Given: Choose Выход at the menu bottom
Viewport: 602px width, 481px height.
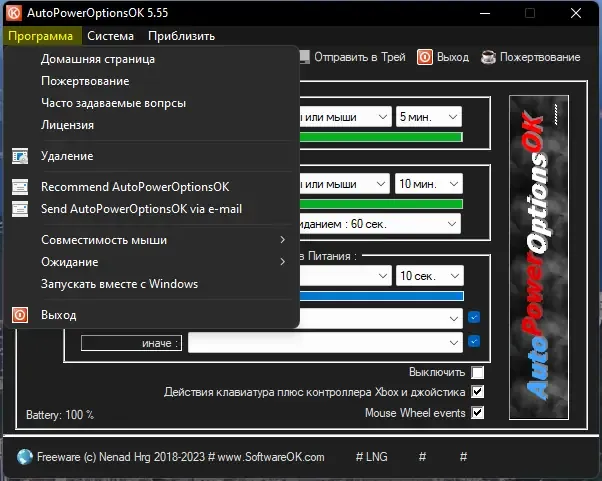Looking at the screenshot, I should (x=151, y=315).
